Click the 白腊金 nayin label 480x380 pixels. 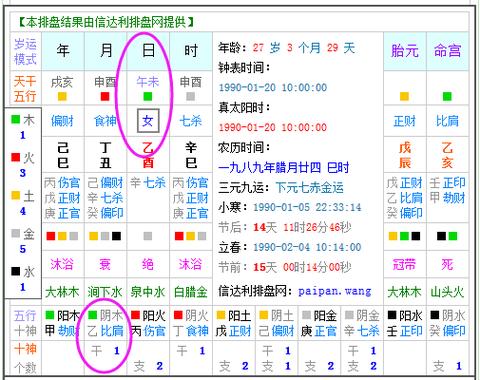click(x=191, y=292)
